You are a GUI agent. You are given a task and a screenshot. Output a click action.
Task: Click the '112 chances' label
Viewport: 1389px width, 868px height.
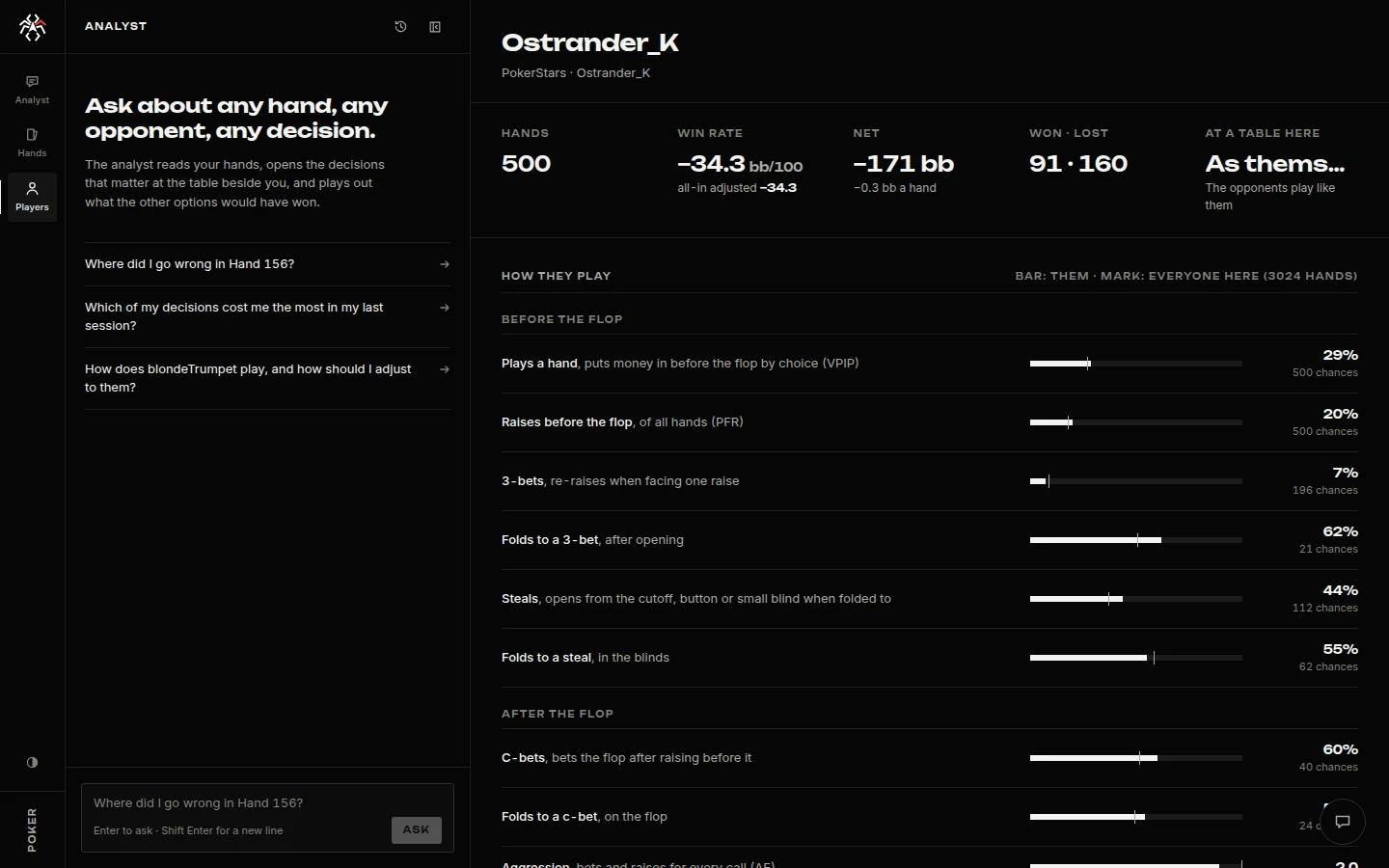1325,609
